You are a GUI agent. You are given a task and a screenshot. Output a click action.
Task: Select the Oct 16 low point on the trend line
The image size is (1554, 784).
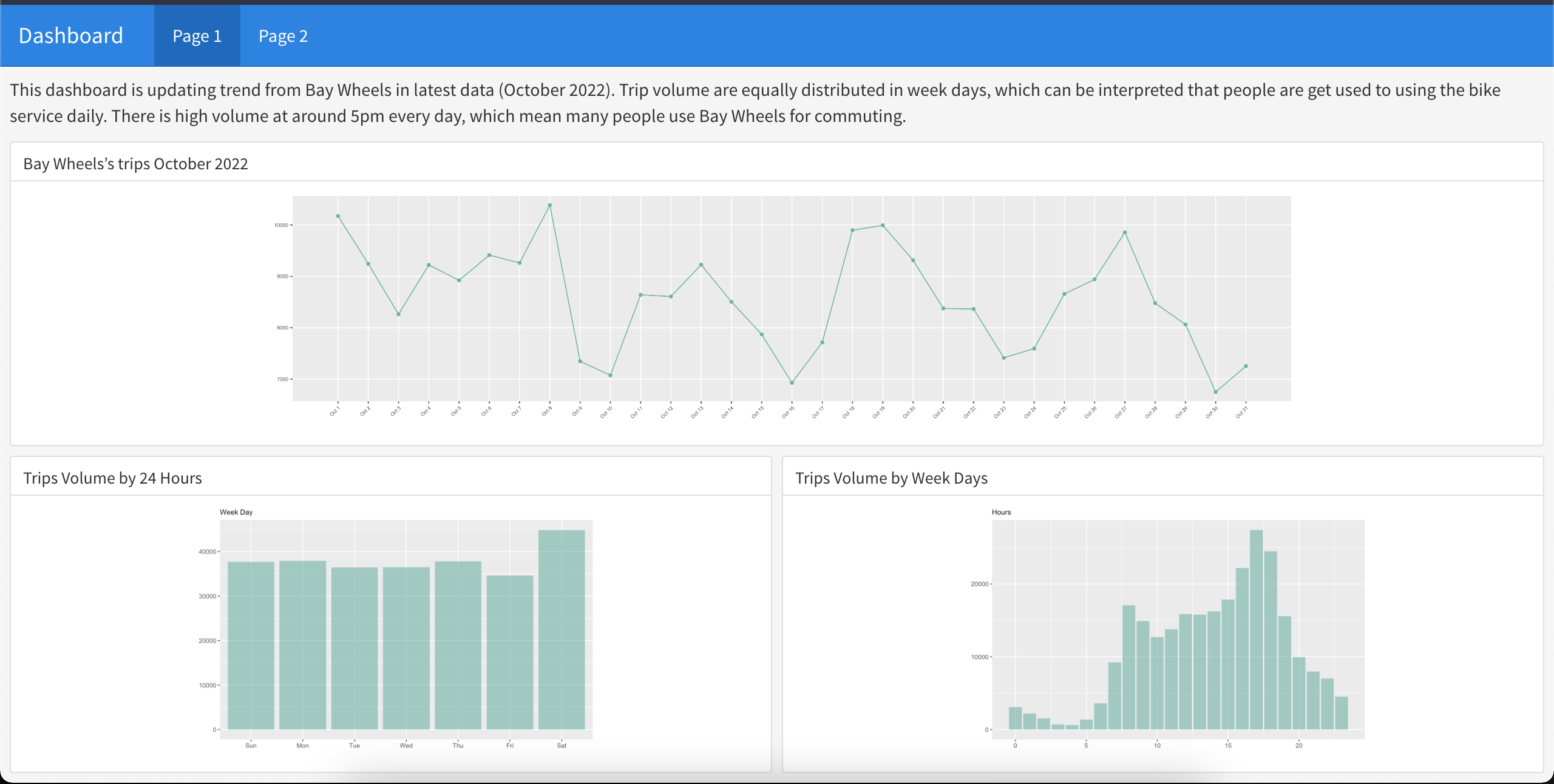pyautogui.click(x=792, y=384)
